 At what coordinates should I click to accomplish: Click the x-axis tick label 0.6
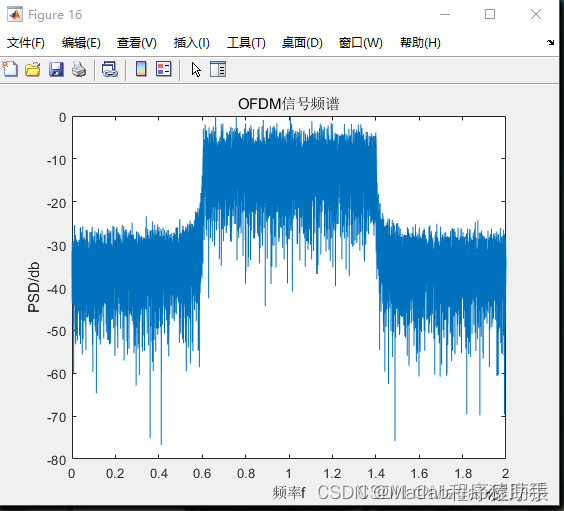[202, 473]
